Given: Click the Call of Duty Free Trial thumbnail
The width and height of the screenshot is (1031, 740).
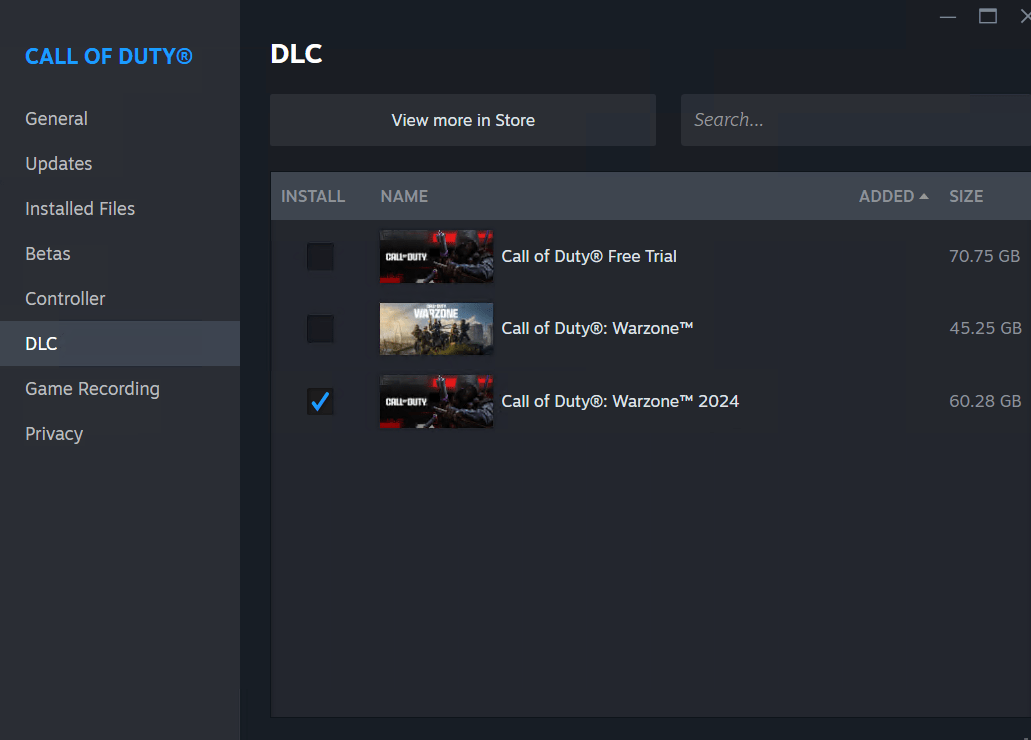Looking at the screenshot, I should pyautogui.click(x=437, y=257).
